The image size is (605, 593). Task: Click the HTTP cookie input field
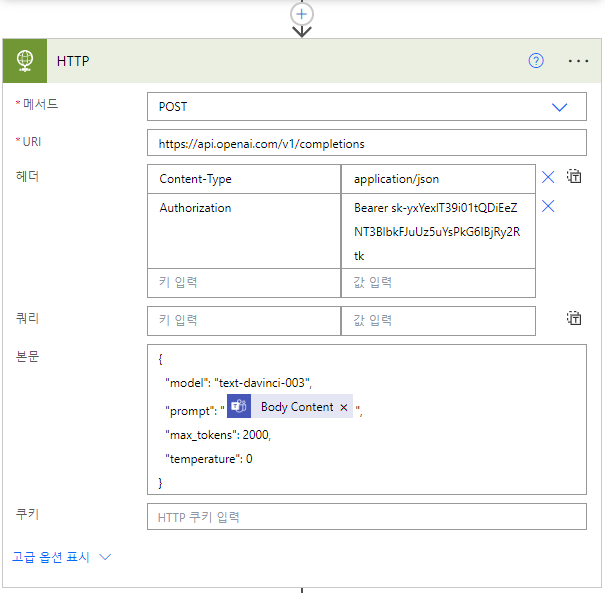[x=367, y=517]
